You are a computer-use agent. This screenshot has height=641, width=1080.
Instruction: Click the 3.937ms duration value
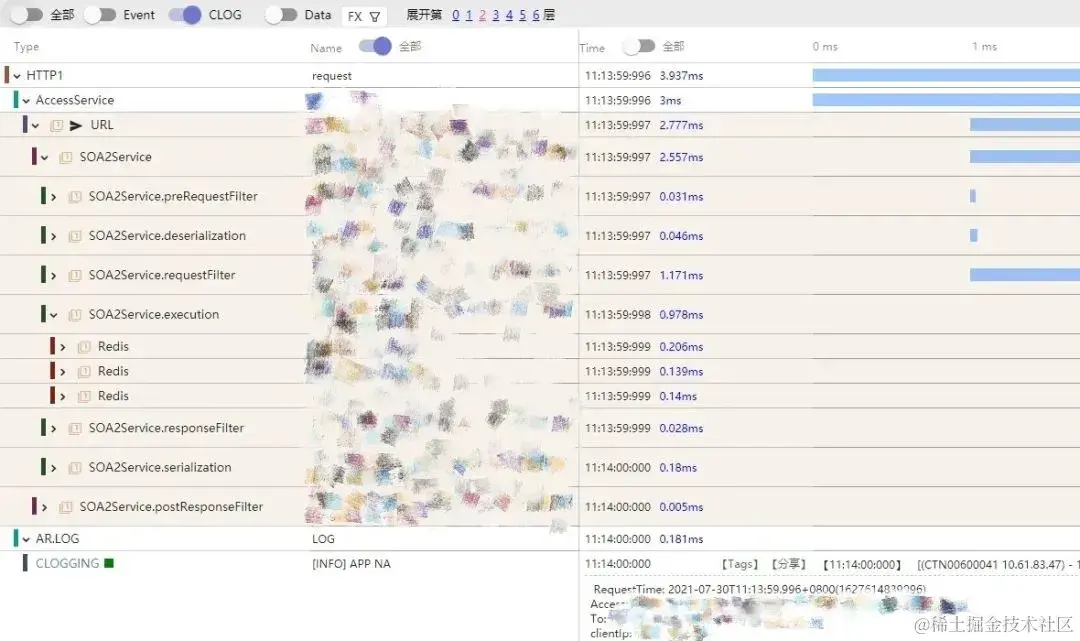[681, 76]
